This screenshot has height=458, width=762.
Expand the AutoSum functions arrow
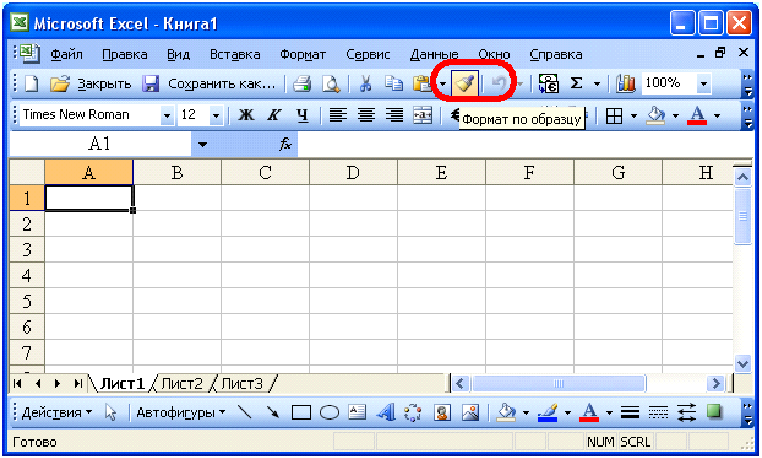point(597,84)
